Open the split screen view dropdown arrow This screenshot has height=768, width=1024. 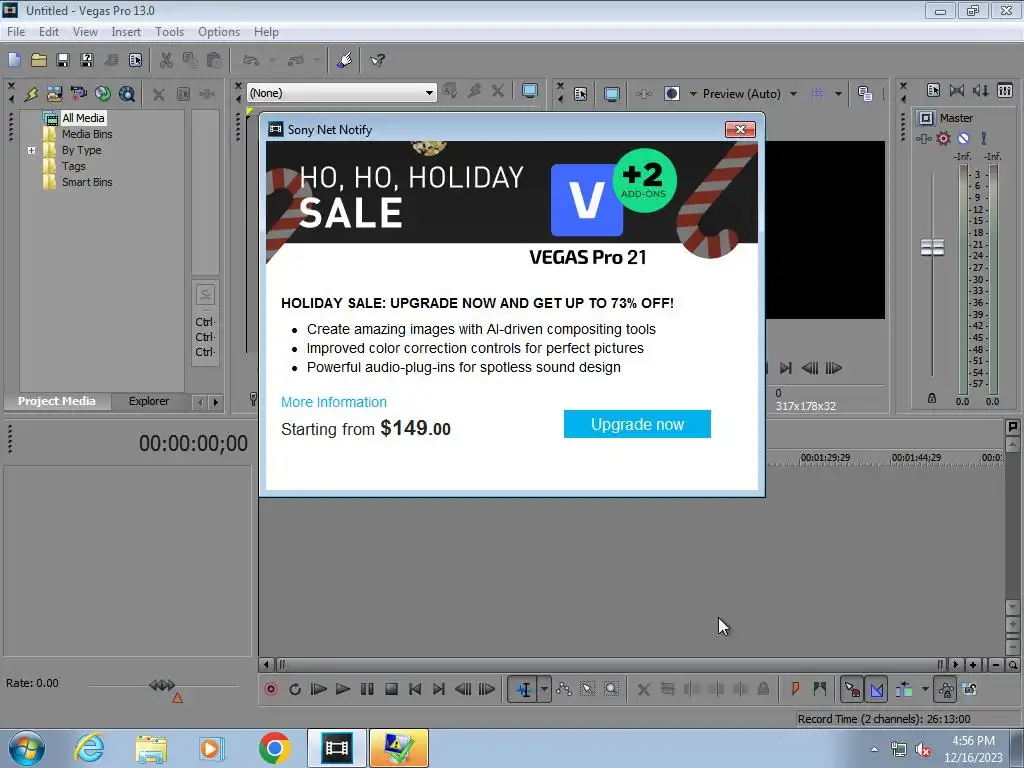(x=693, y=94)
